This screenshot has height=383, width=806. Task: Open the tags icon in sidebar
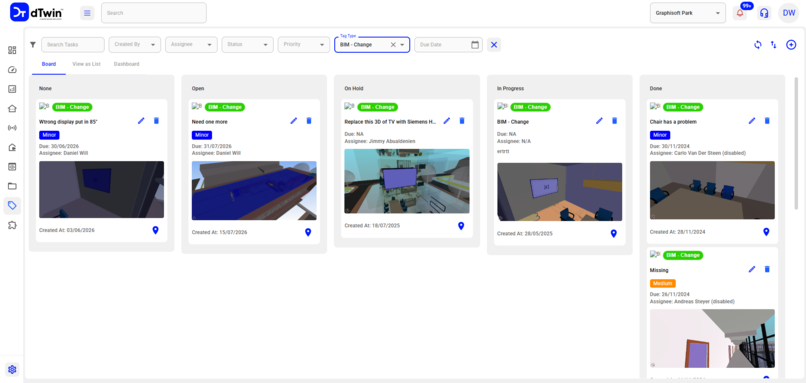pyautogui.click(x=12, y=206)
